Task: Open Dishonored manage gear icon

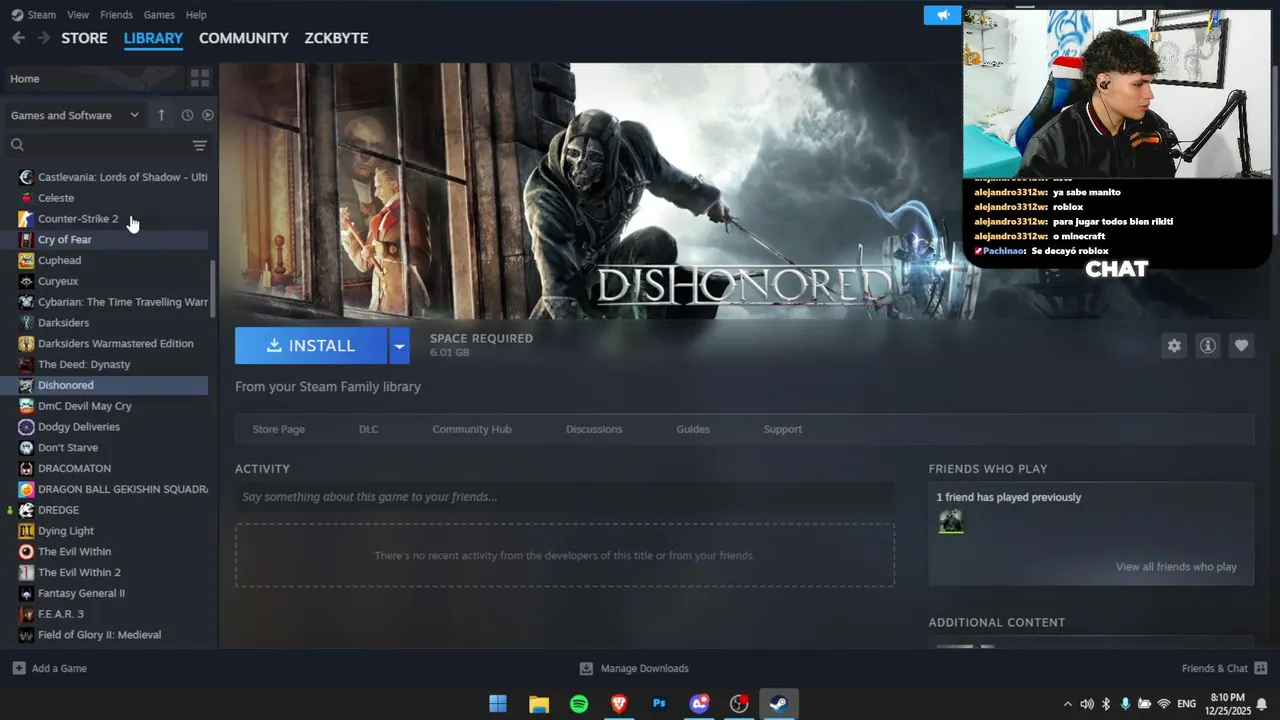Action: click(x=1174, y=345)
